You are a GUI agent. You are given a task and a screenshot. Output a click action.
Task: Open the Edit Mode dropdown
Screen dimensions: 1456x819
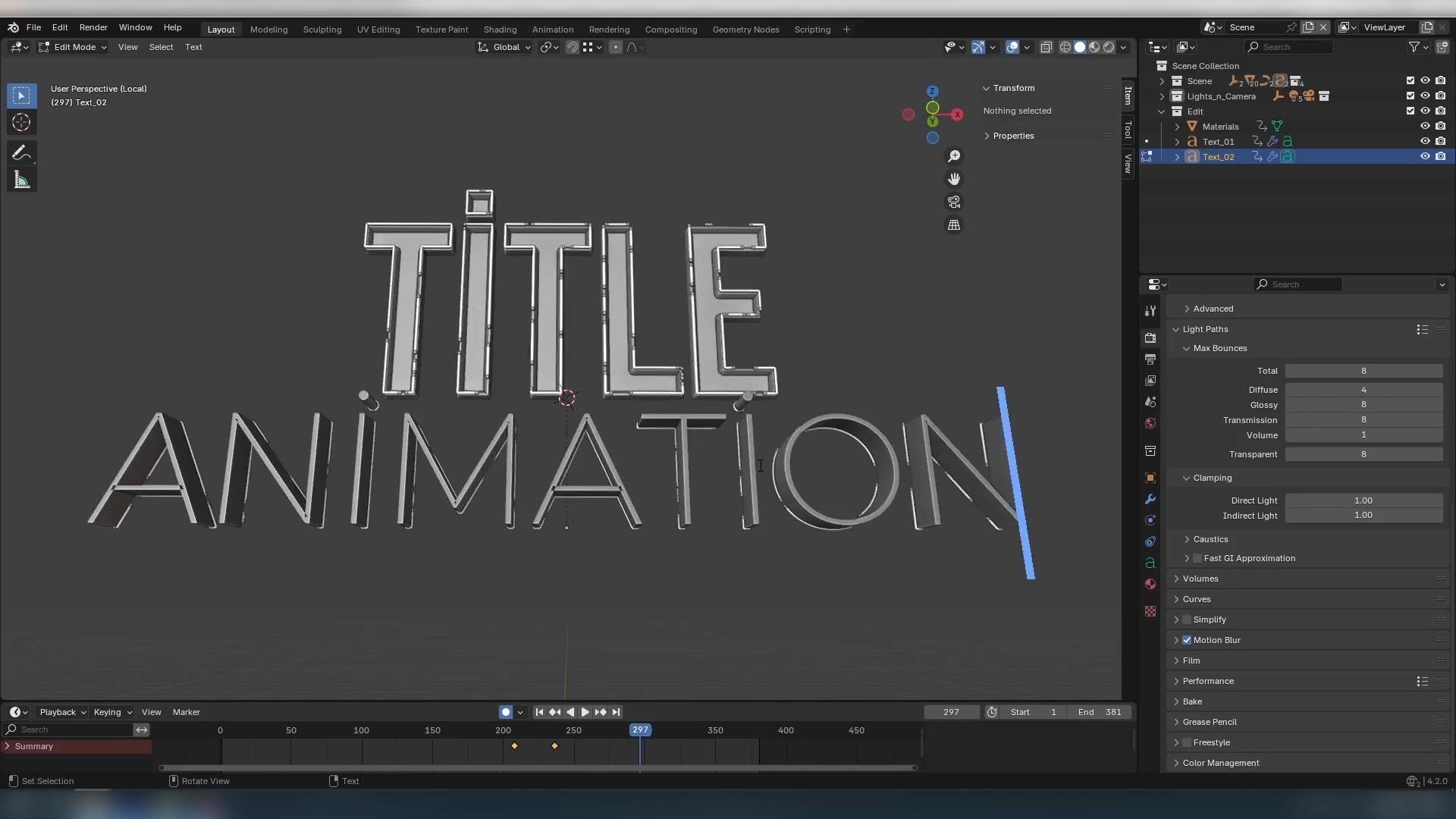click(74, 47)
